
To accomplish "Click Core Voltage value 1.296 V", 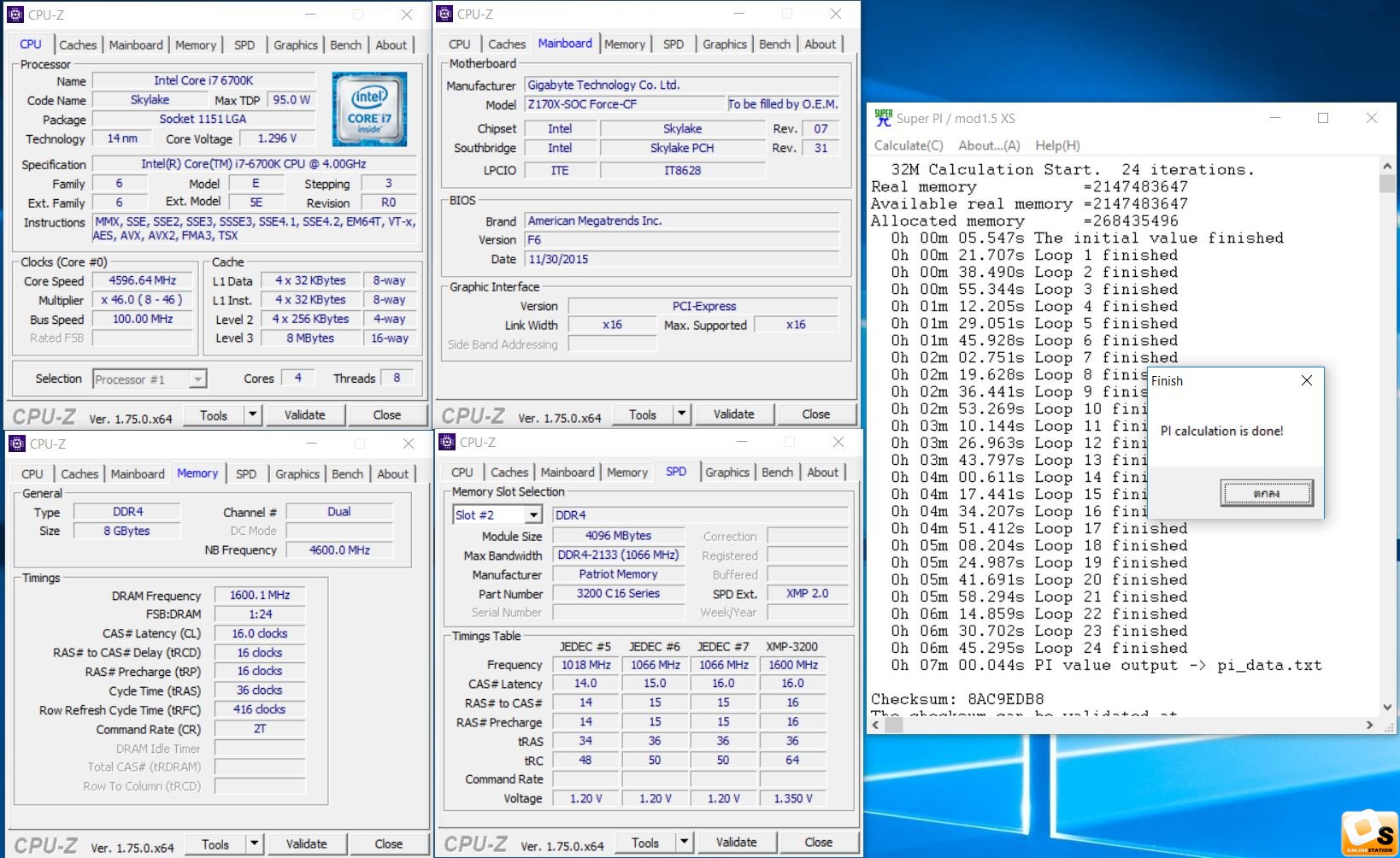I will coord(277,138).
